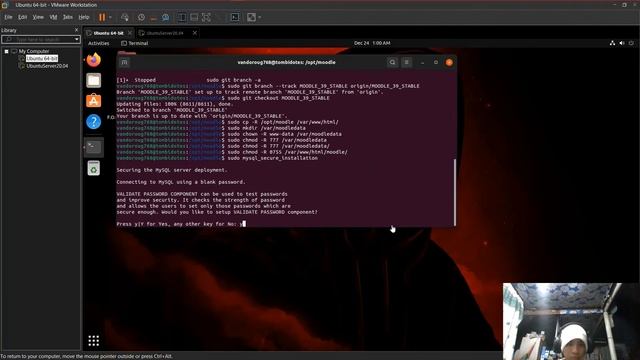640x360 pixels.
Task: Launch Firefox from the Ubuntu dock
Action: point(93,60)
